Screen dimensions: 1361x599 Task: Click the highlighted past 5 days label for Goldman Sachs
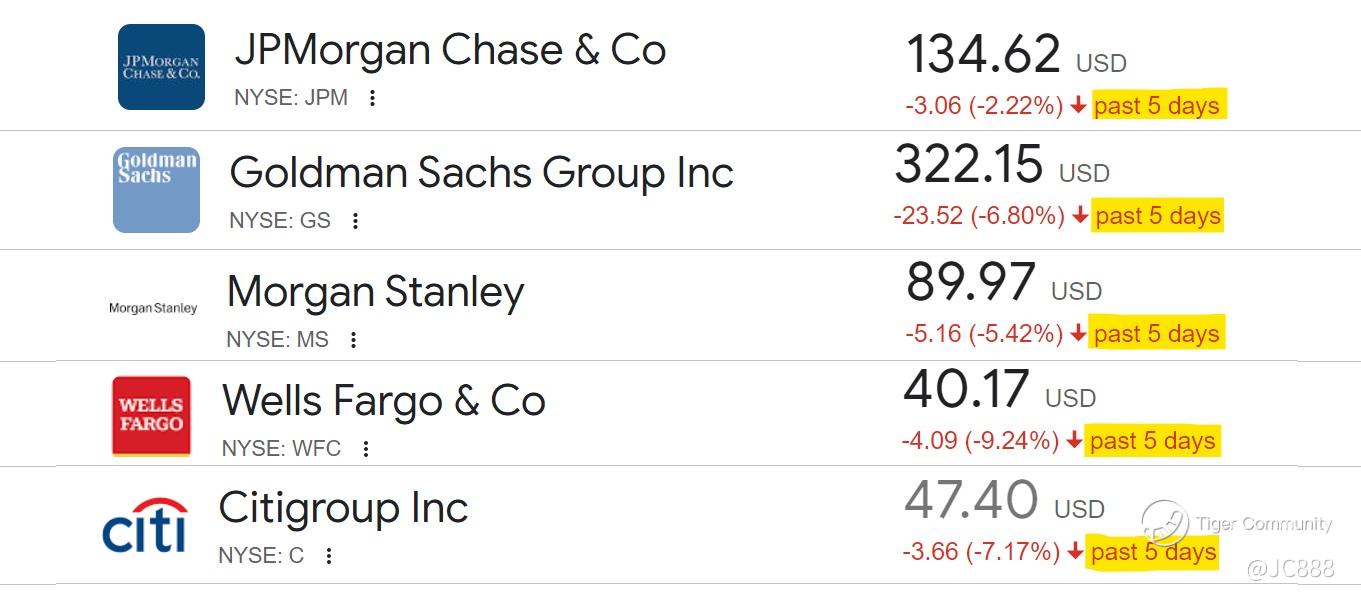1158,216
